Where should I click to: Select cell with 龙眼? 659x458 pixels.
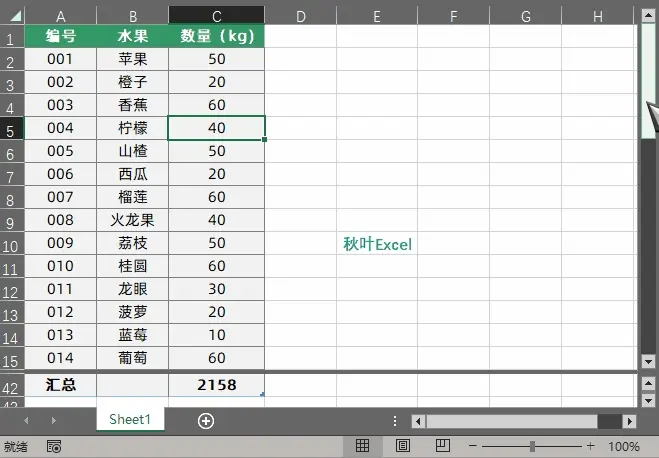(132, 289)
